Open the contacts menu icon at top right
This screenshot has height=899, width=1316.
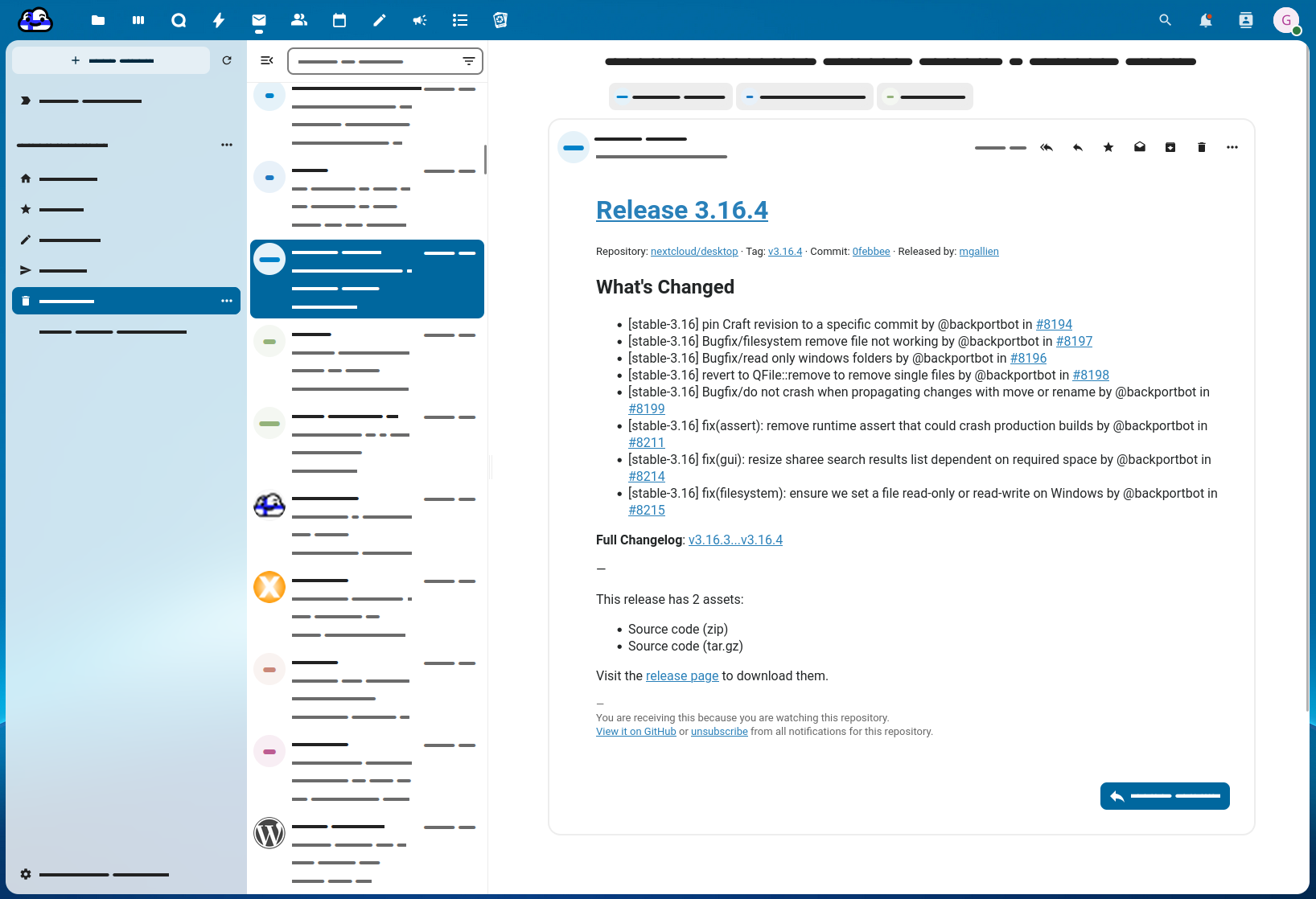tap(1246, 20)
